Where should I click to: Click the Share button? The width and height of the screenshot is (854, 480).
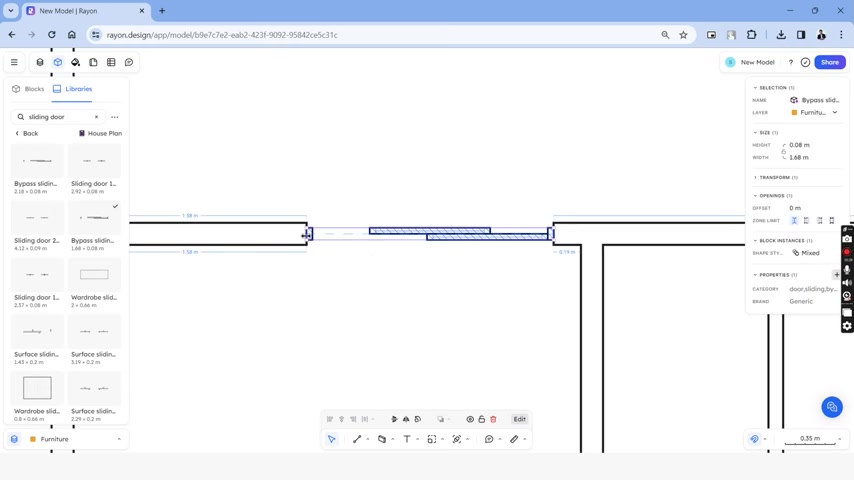(829, 62)
